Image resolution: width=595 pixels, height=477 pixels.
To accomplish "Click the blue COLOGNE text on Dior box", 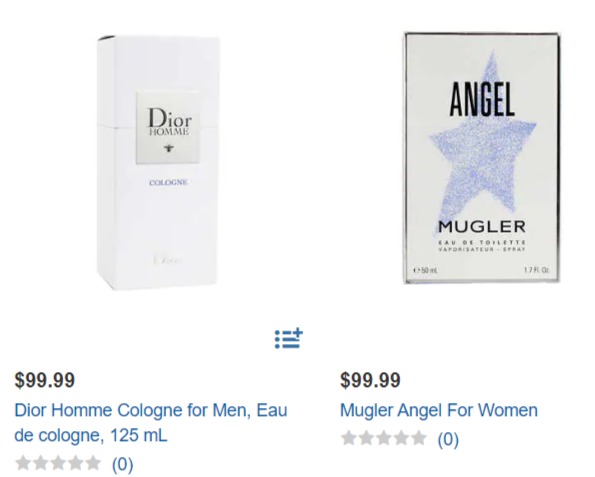I will pyautogui.click(x=168, y=183).
